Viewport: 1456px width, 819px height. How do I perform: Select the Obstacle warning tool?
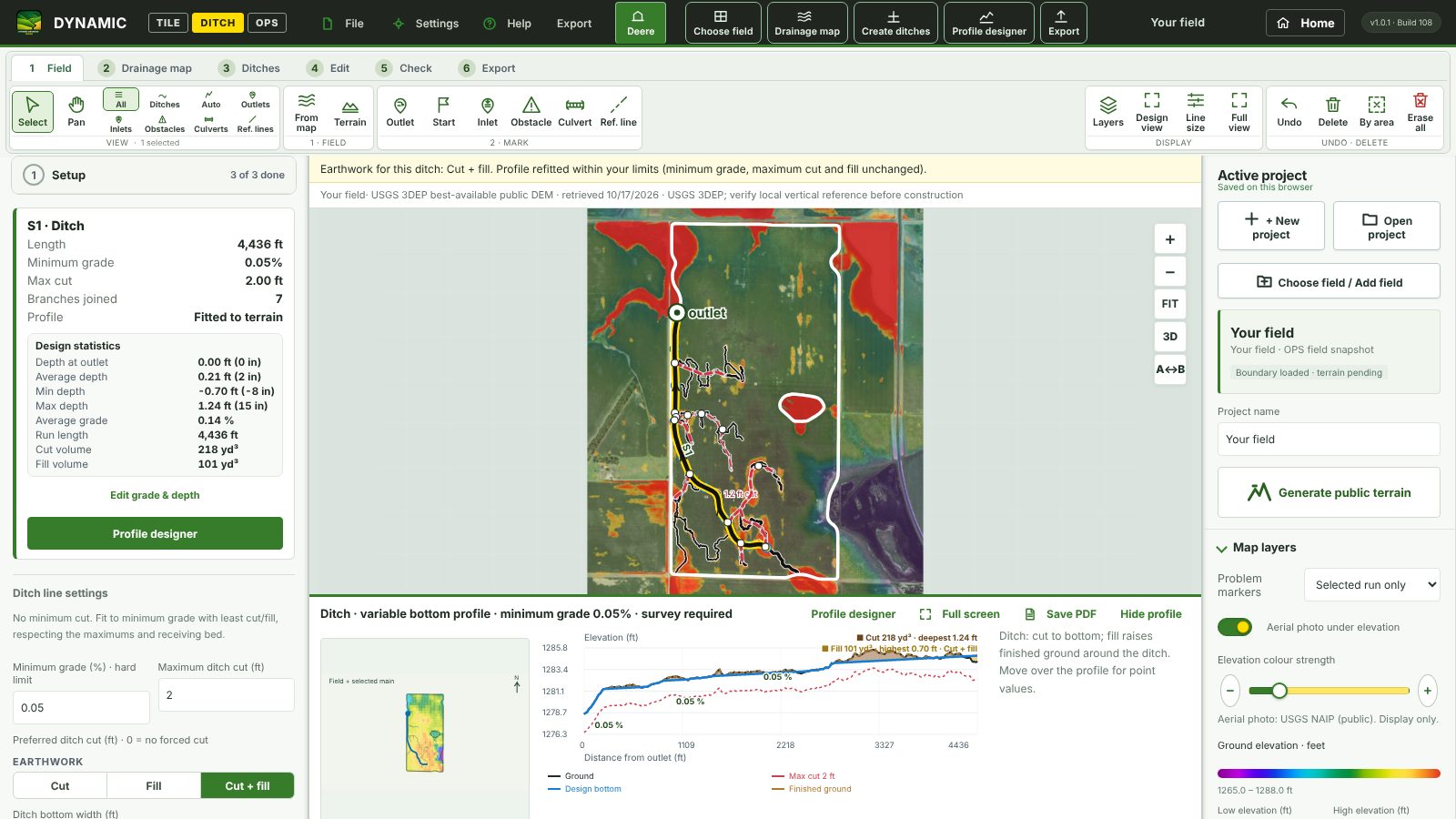pos(531,112)
